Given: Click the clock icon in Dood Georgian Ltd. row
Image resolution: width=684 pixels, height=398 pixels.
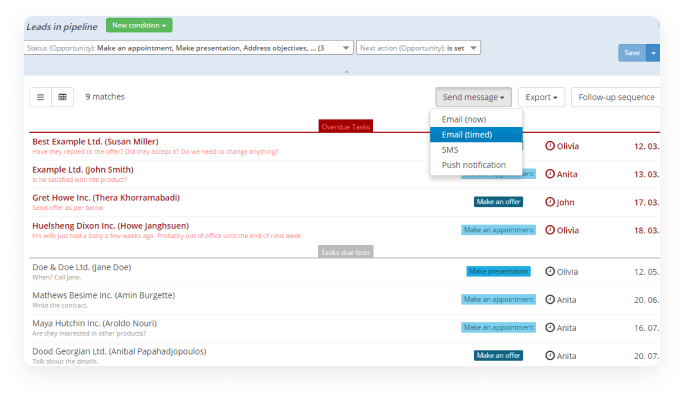Looking at the screenshot, I should pos(550,355).
